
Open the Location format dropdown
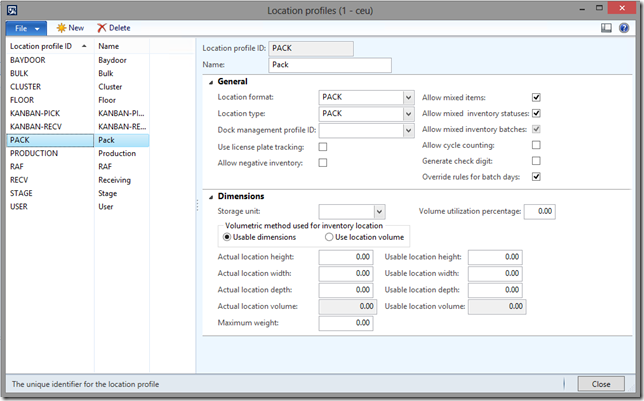pyautogui.click(x=408, y=98)
